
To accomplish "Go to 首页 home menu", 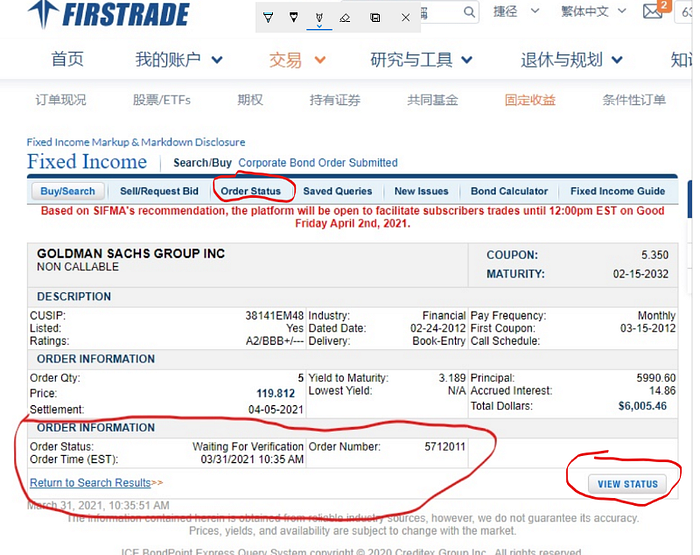I will tap(67, 59).
